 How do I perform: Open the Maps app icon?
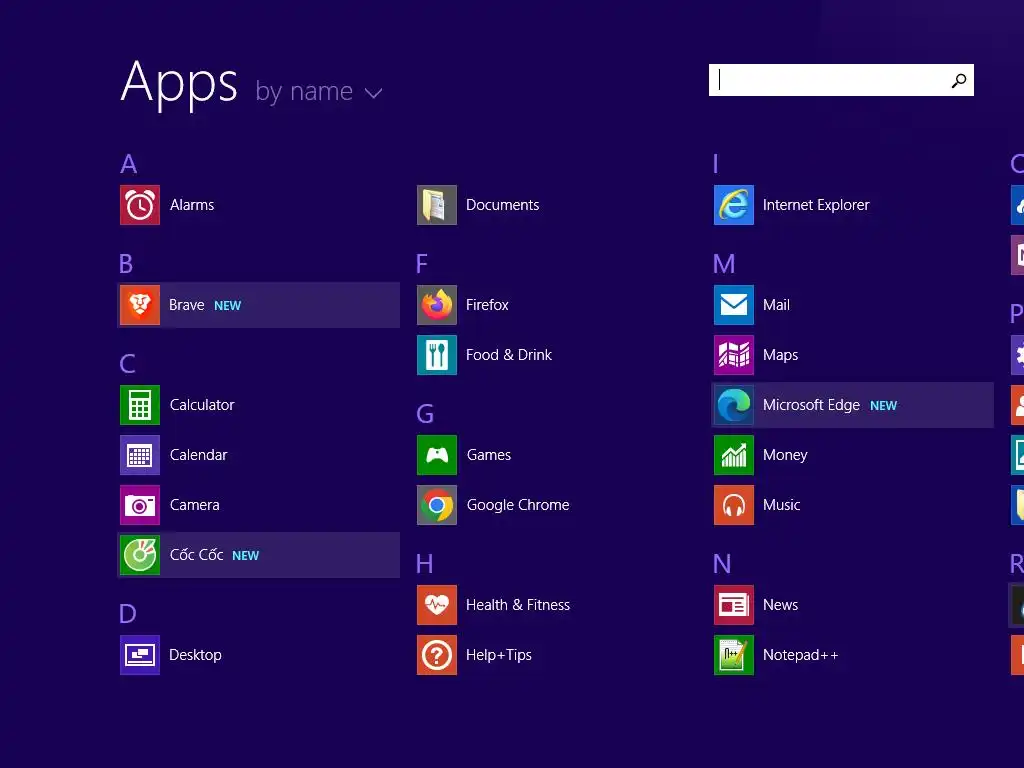pyautogui.click(x=734, y=355)
